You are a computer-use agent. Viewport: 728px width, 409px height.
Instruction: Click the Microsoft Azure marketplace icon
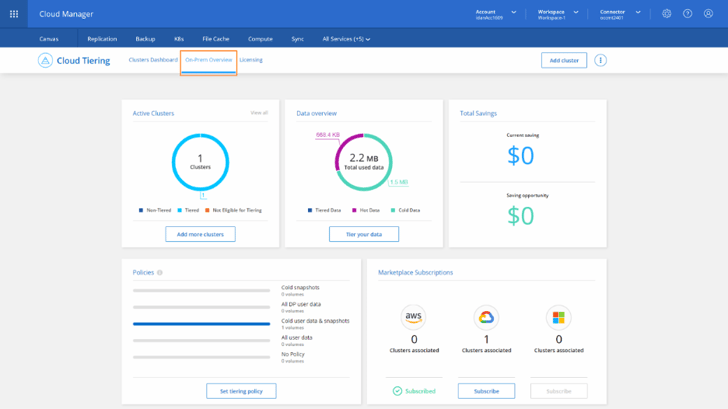pos(558,317)
